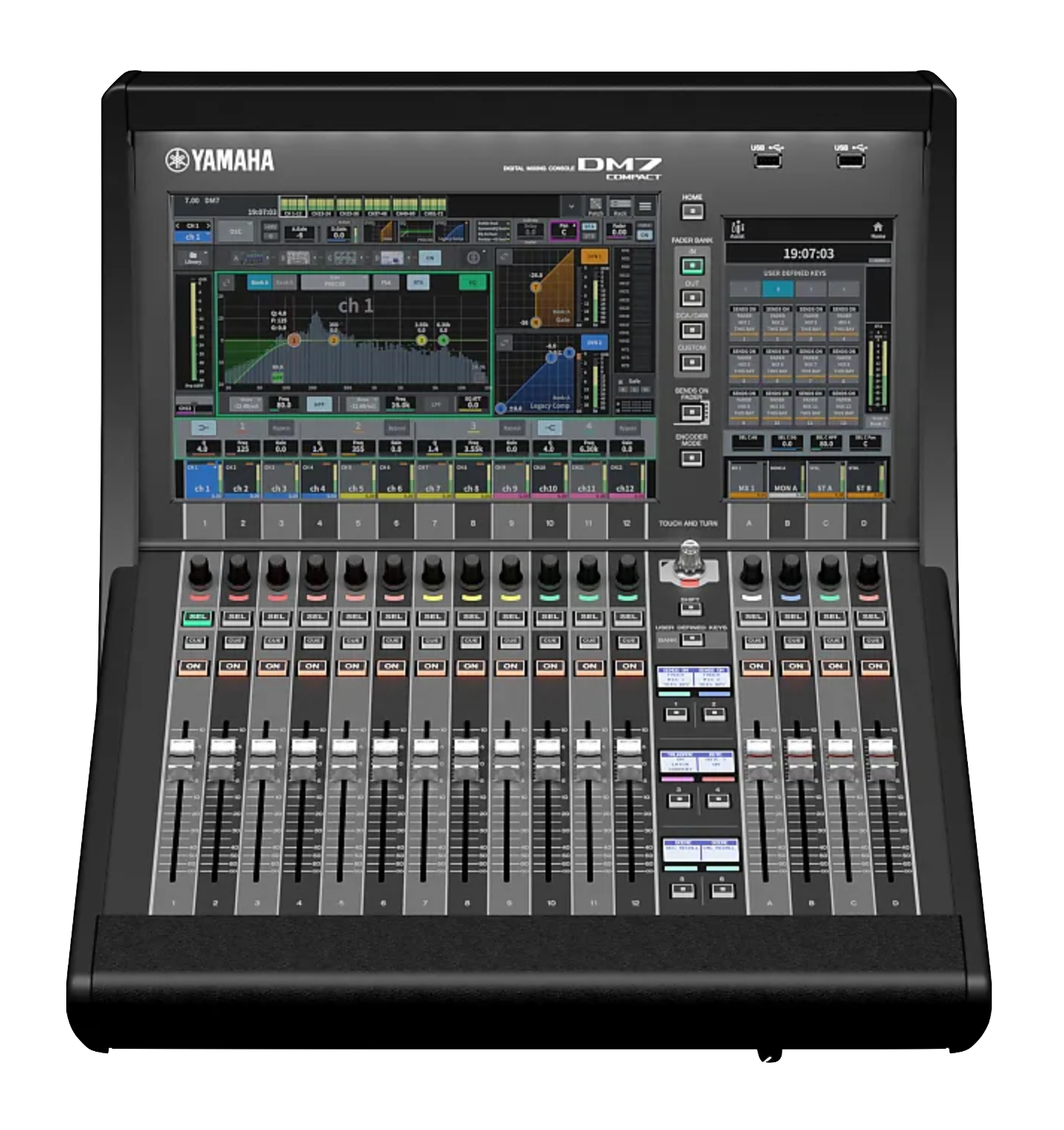Select fader bank DCA/DAW key
This screenshot has width=1064, height=1130.
(692, 330)
